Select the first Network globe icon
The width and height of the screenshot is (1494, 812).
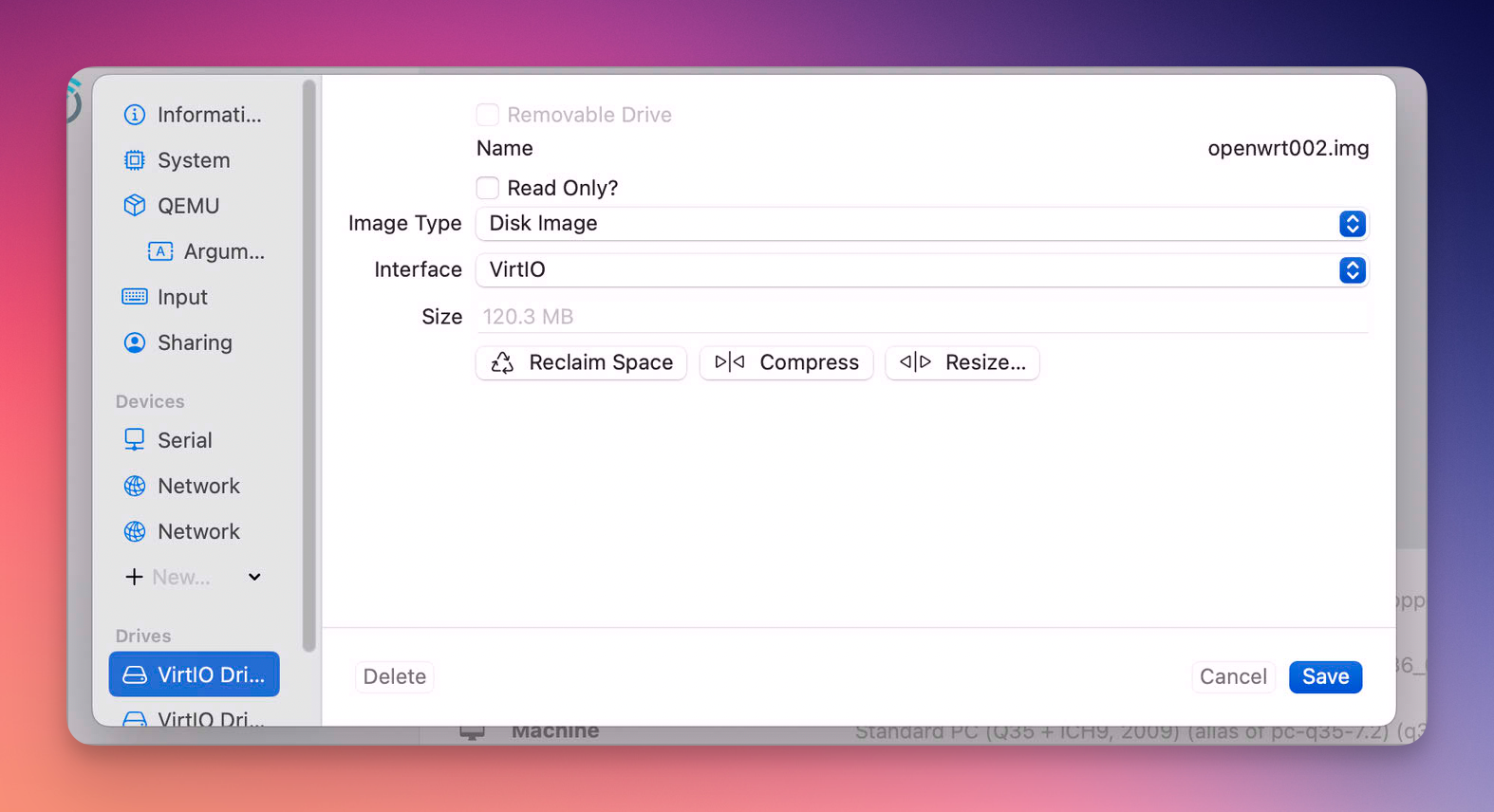point(135,486)
